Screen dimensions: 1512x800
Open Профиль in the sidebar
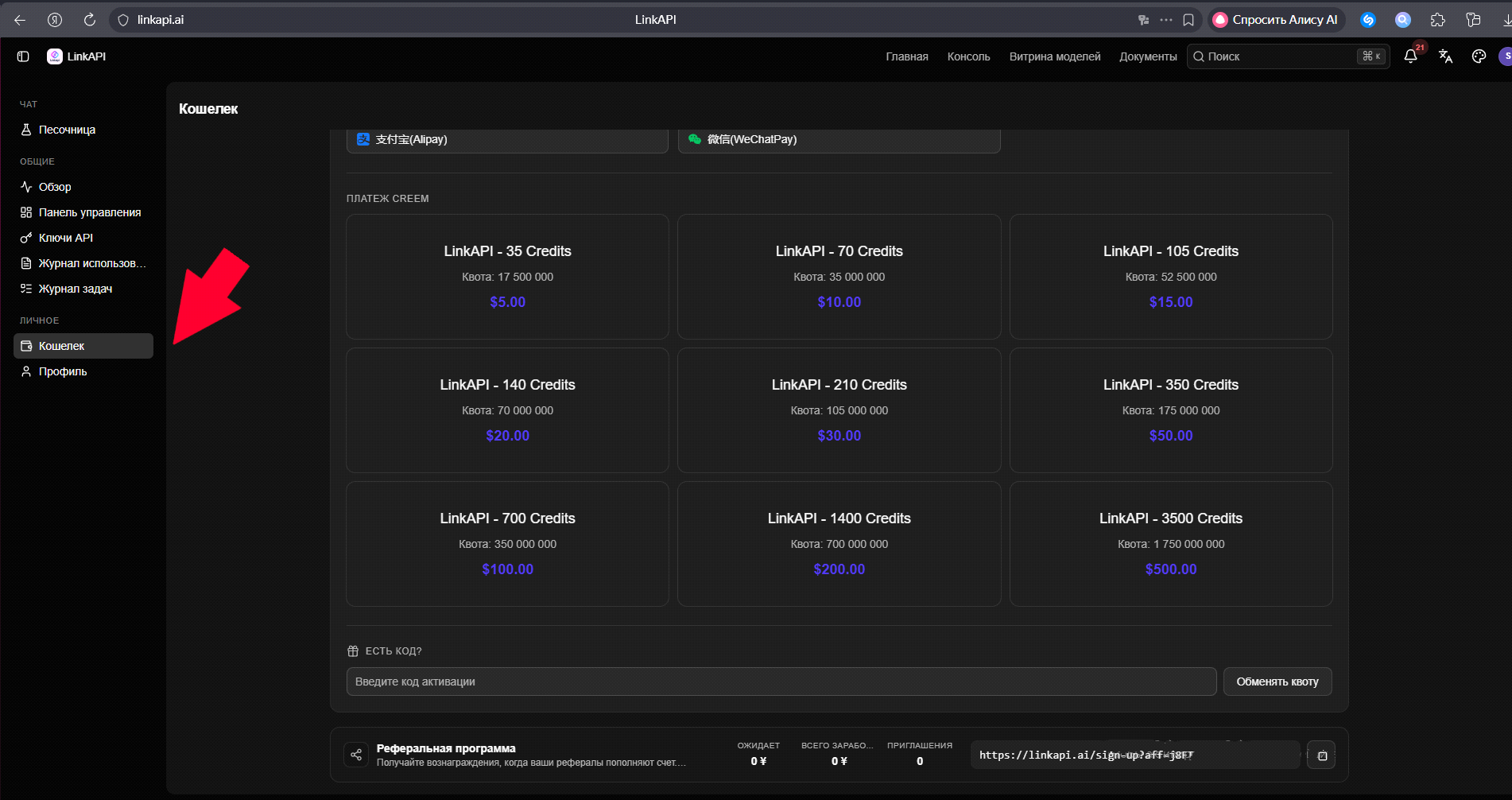83,371
